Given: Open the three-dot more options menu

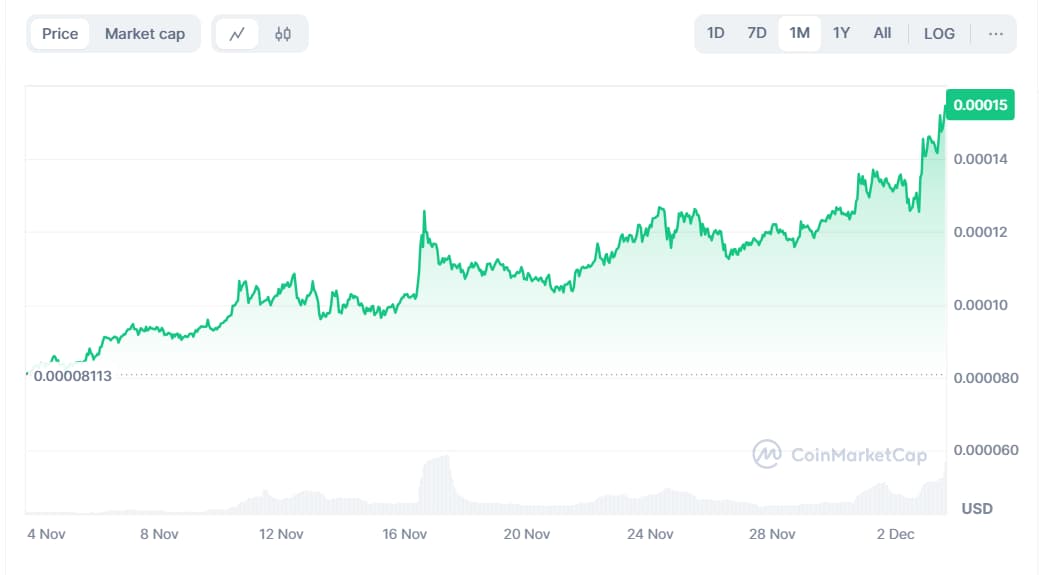Looking at the screenshot, I should pos(995,34).
